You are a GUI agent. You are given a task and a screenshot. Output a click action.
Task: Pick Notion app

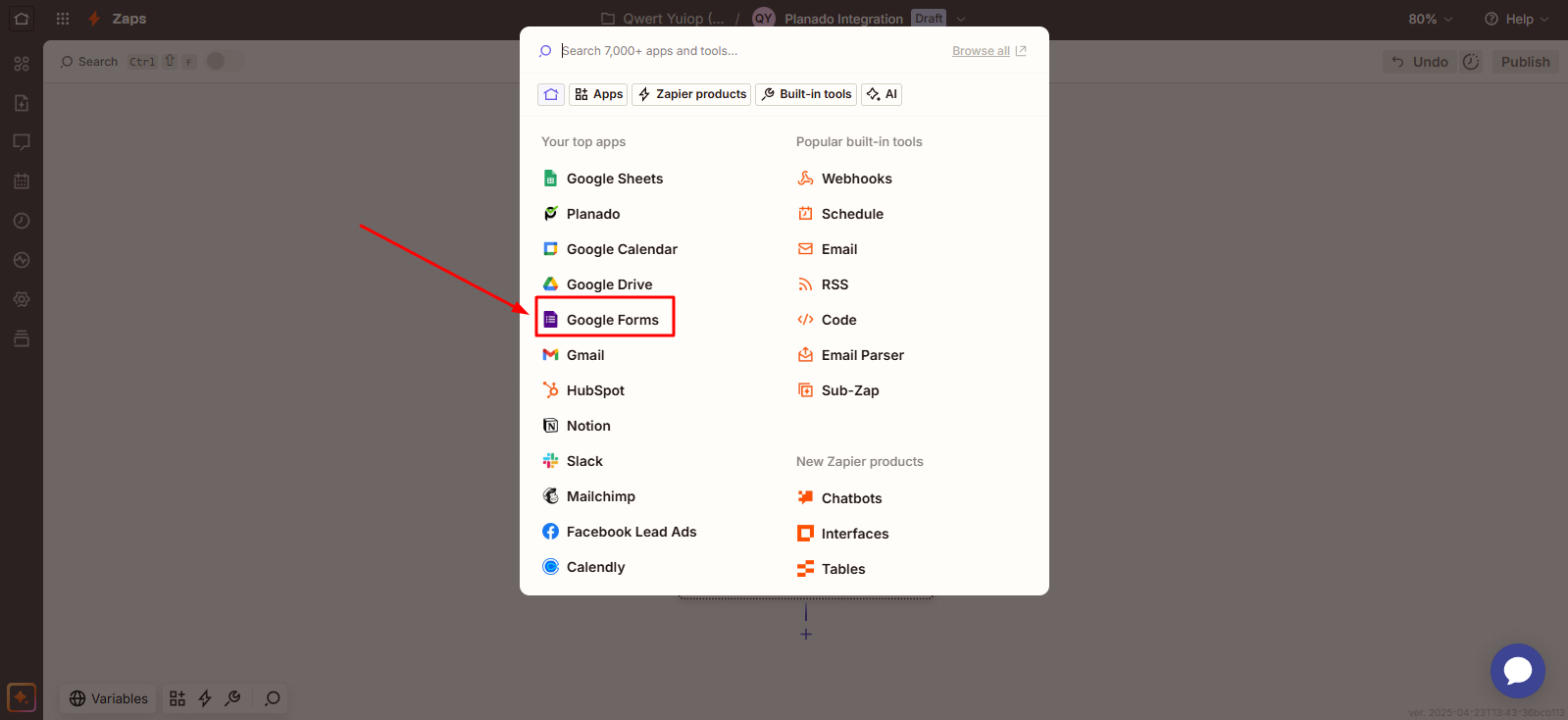click(577, 426)
